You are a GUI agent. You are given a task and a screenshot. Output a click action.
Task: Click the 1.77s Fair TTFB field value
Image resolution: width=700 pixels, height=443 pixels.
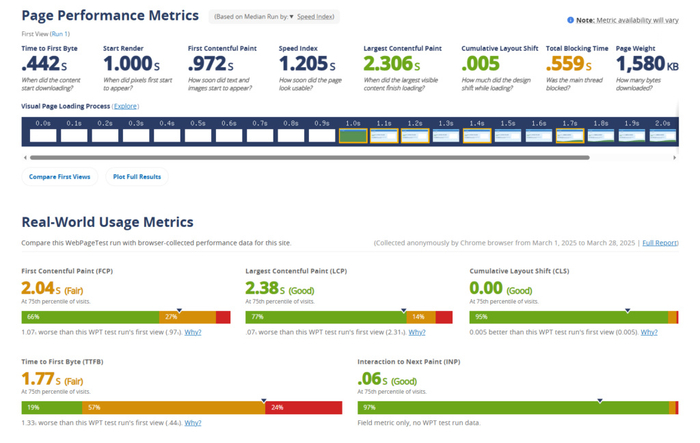coord(52,379)
